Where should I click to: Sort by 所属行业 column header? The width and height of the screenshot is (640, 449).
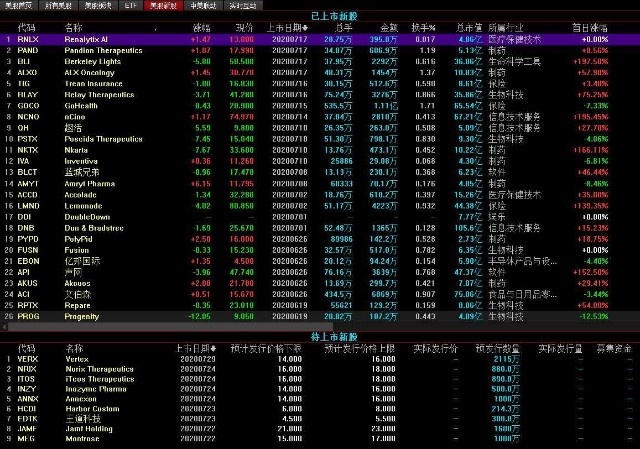[506, 28]
